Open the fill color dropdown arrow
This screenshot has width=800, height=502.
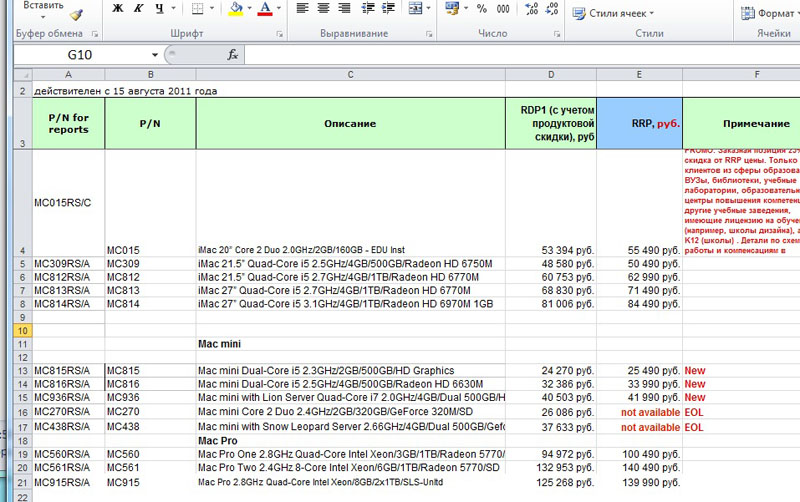[249, 8]
